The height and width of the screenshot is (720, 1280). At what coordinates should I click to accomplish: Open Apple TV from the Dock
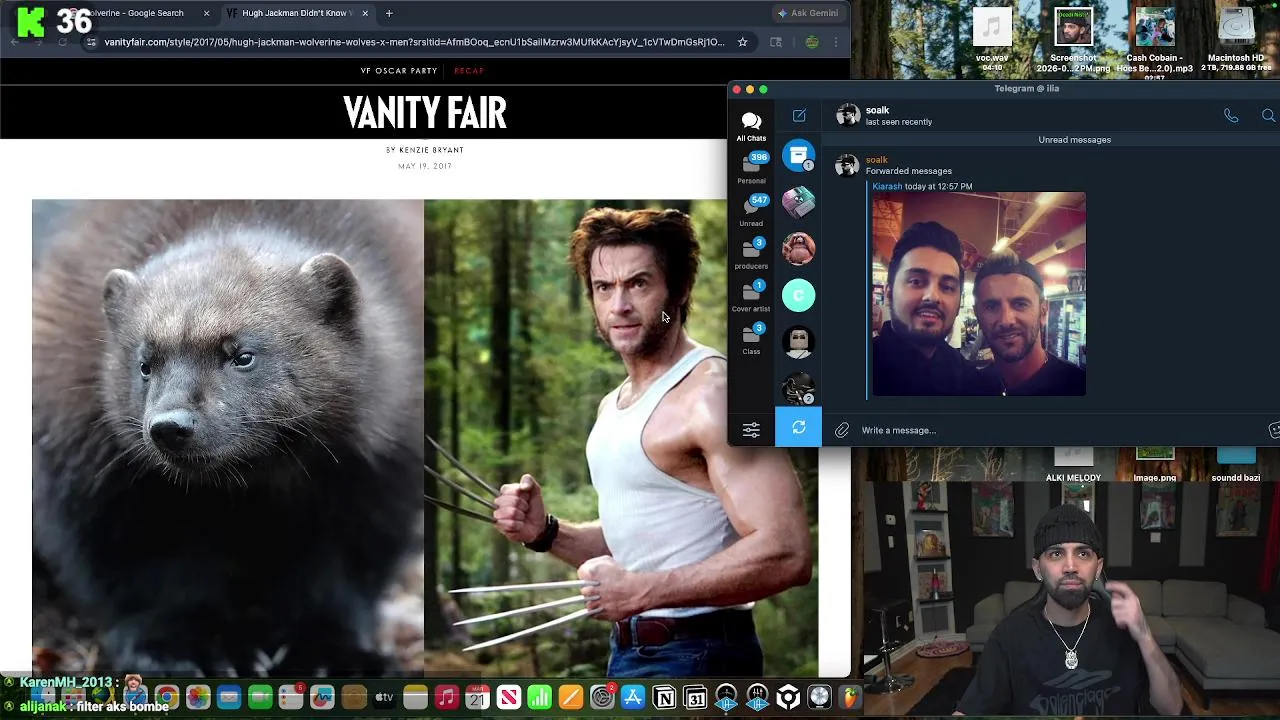click(x=384, y=697)
